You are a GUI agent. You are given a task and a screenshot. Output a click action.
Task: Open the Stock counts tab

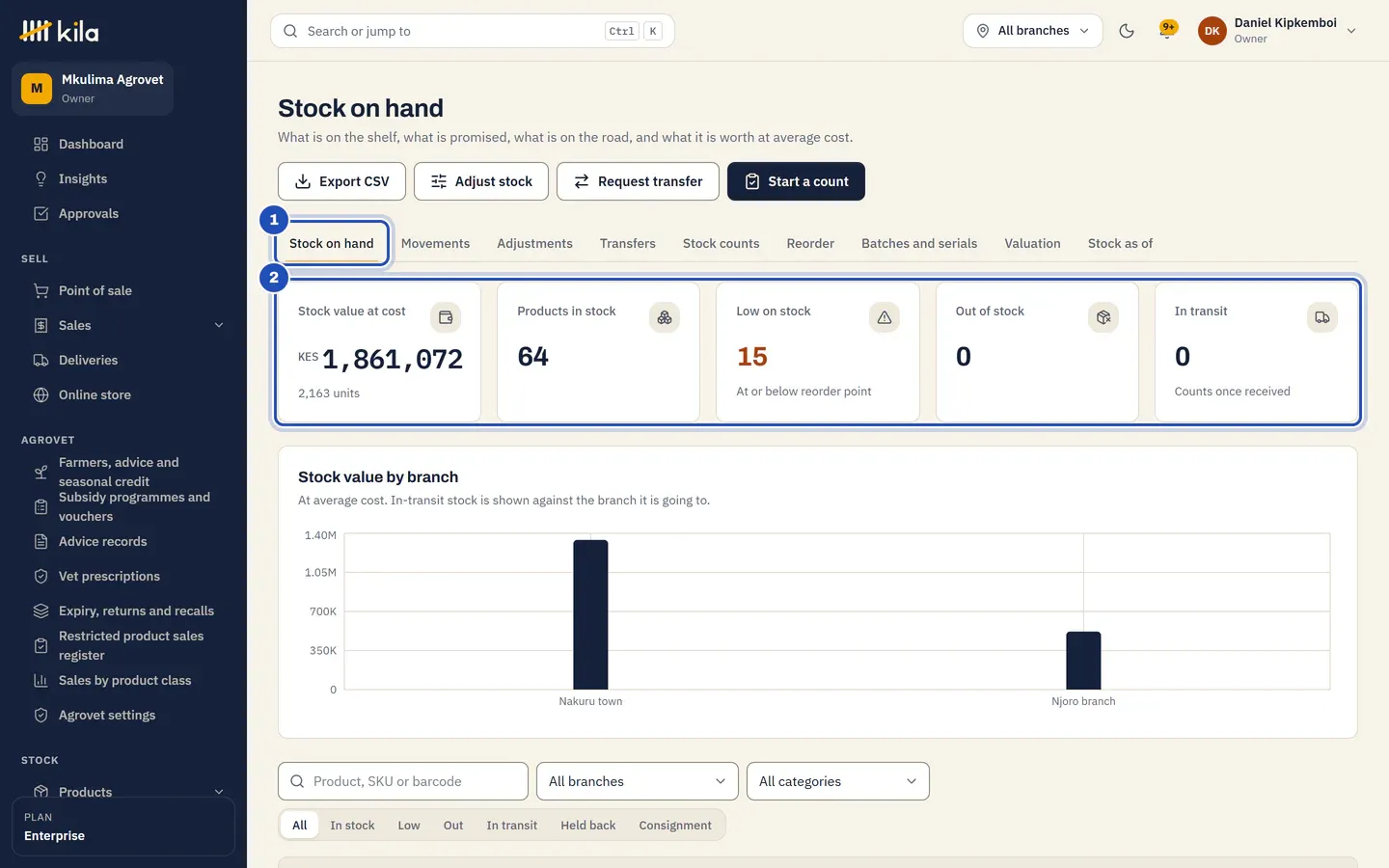click(x=721, y=243)
